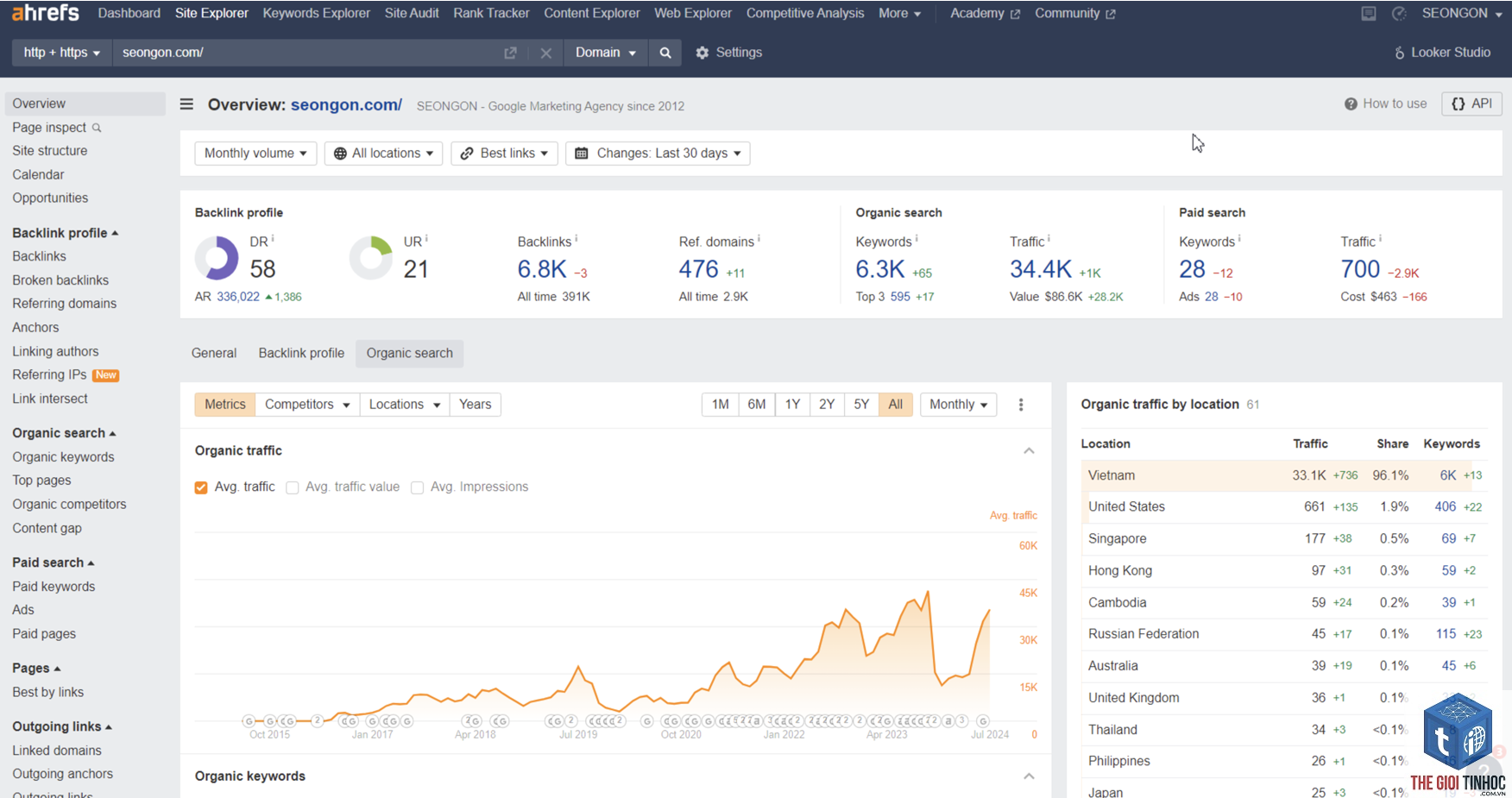Open three-dot chart options menu
The width and height of the screenshot is (1512, 798).
pyautogui.click(x=1021, y=405)
